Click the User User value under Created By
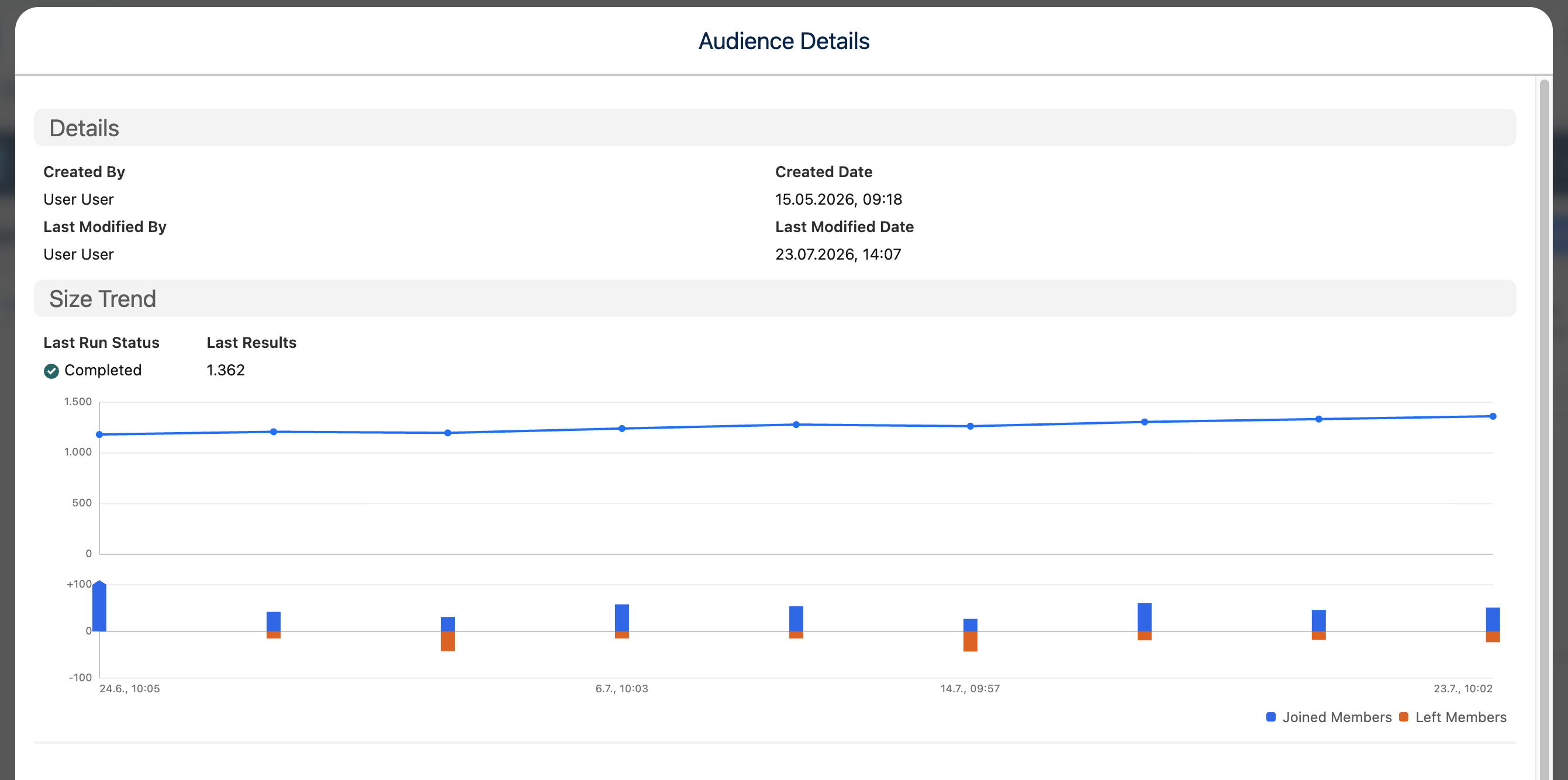This screenshot has height=780, width=1568. [x=78, y=199]
